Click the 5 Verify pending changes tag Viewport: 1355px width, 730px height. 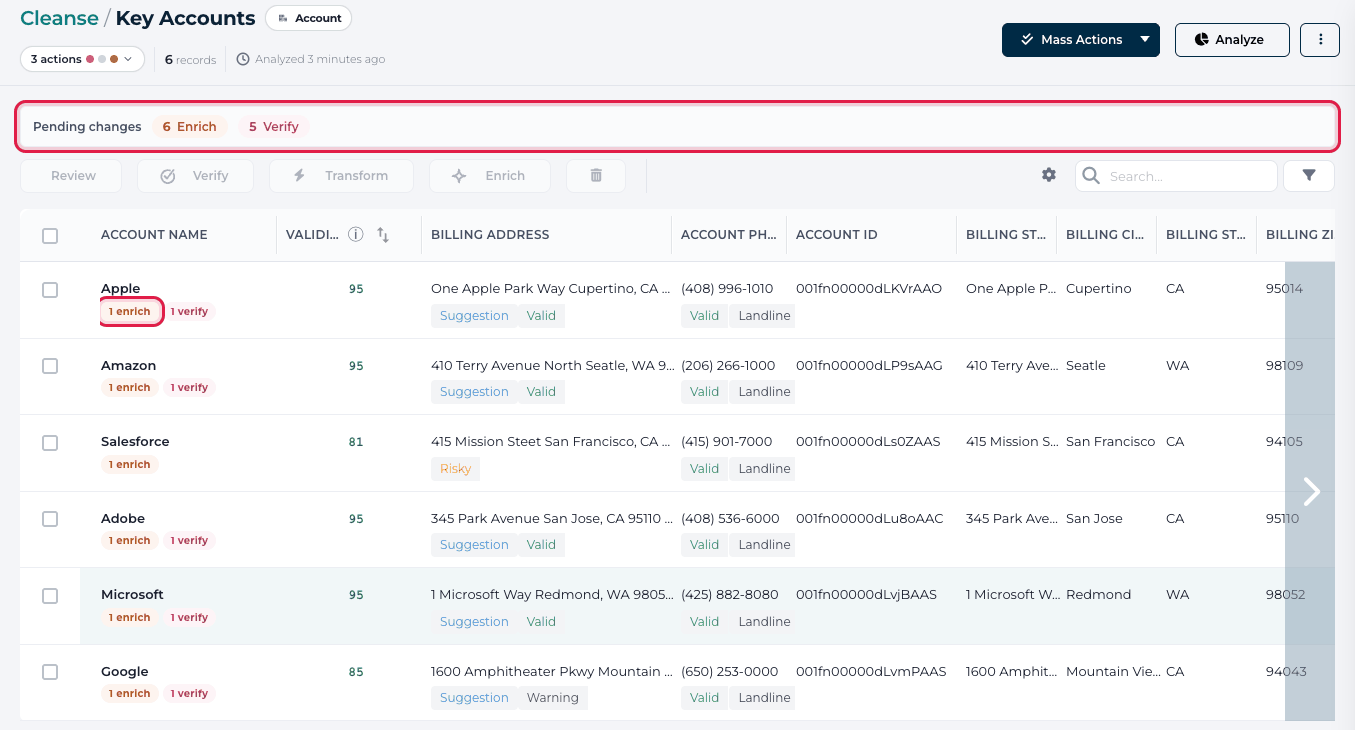click(x=274, y=127)
